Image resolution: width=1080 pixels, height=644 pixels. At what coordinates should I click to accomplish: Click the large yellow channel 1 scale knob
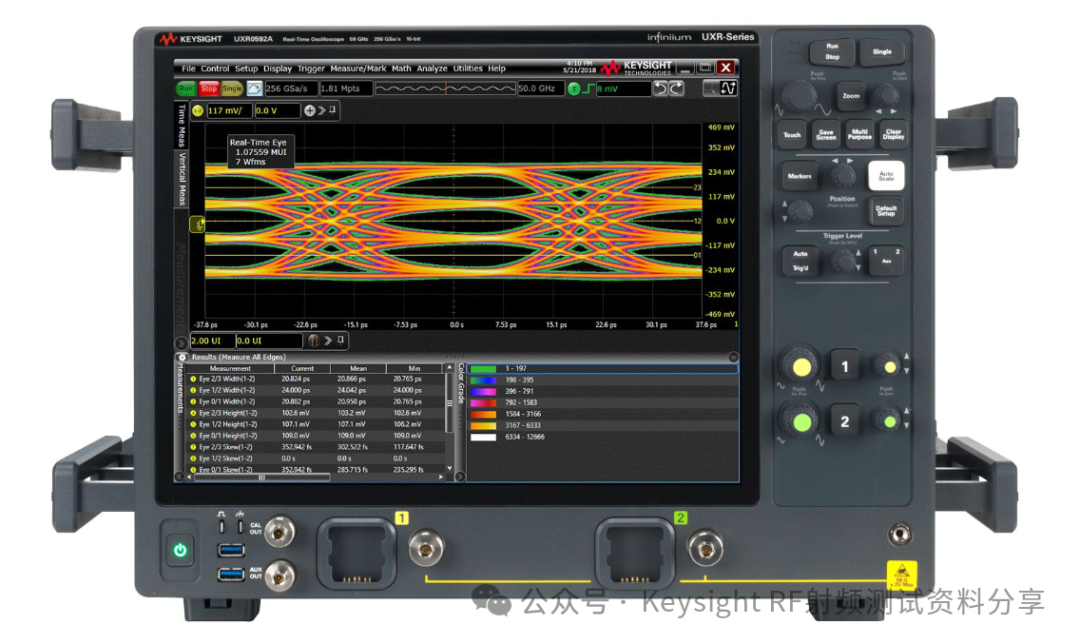tap(801, 367)
